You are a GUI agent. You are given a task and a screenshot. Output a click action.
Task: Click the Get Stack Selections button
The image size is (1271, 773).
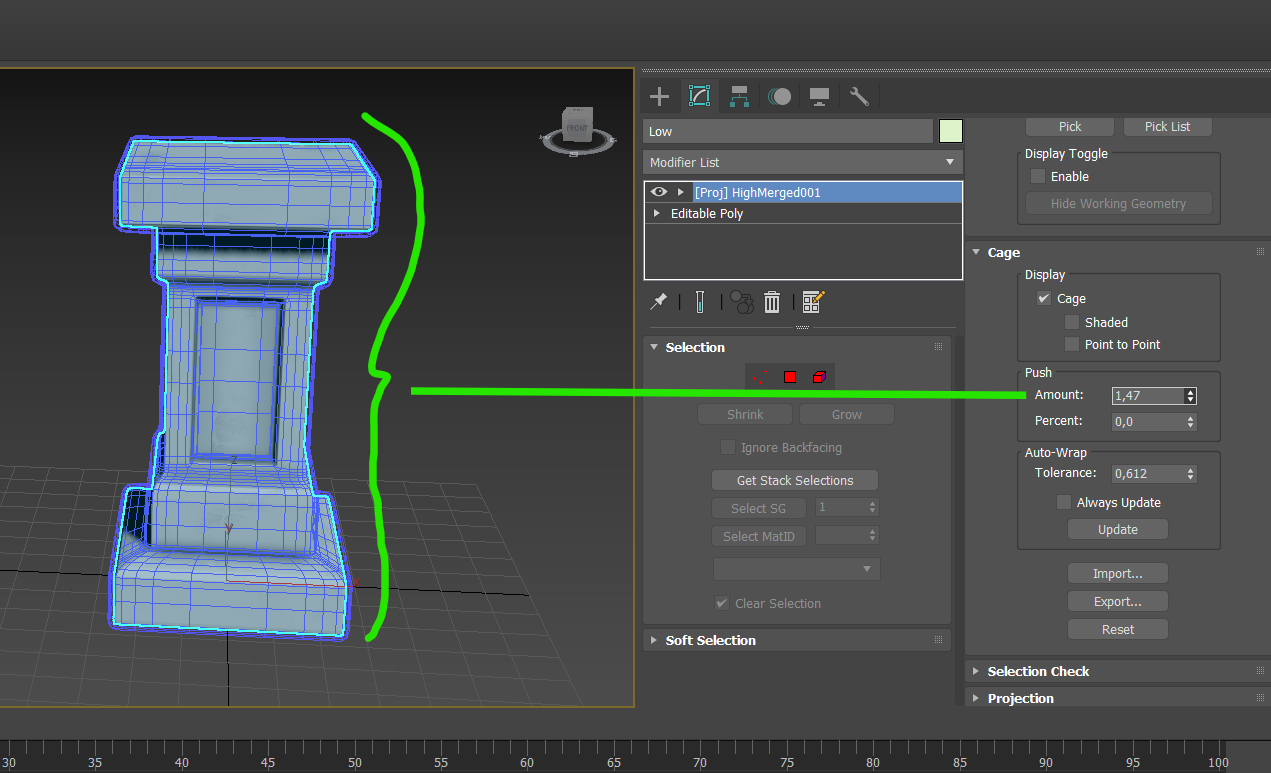pyautogui.click(x=795, y=480)
